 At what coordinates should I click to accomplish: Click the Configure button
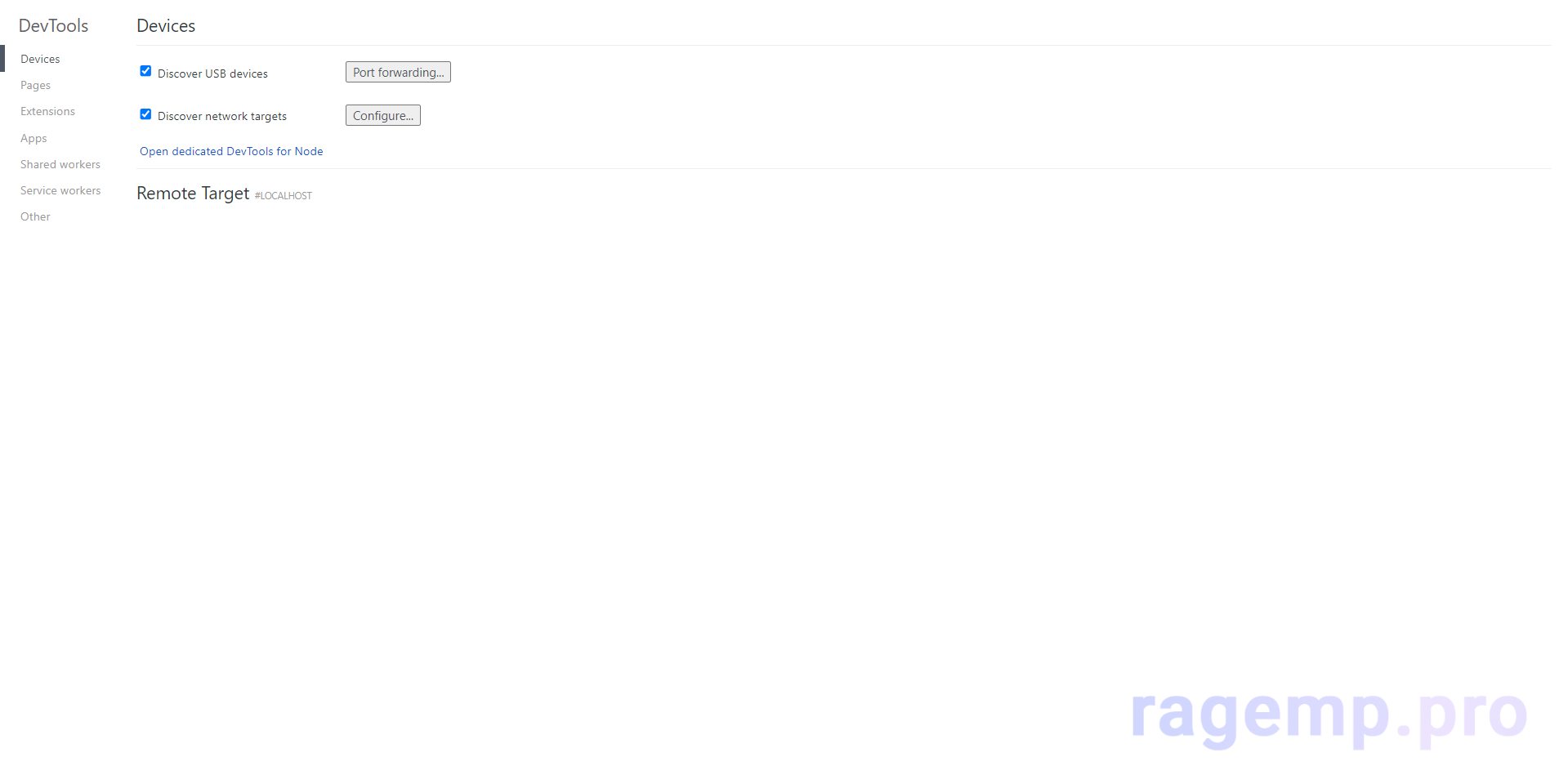coord(382,115)
